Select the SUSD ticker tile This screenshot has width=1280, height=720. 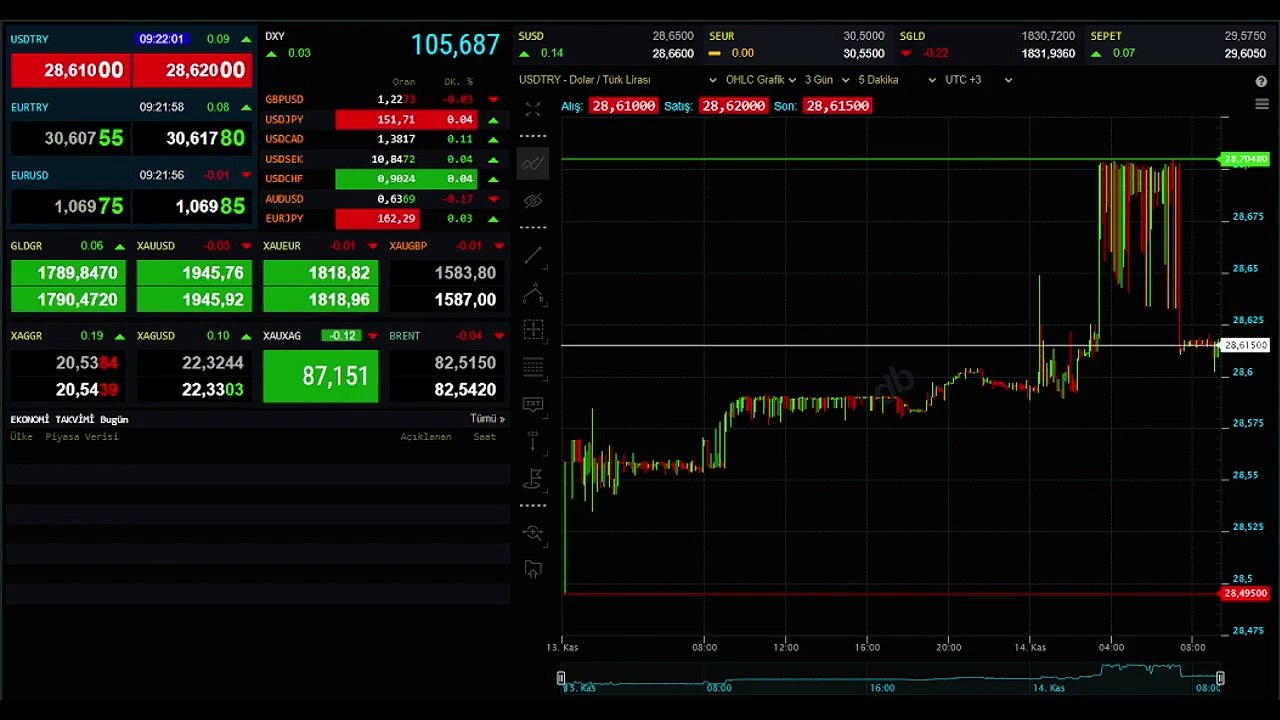pyautogui.click(x=606, y=44)
